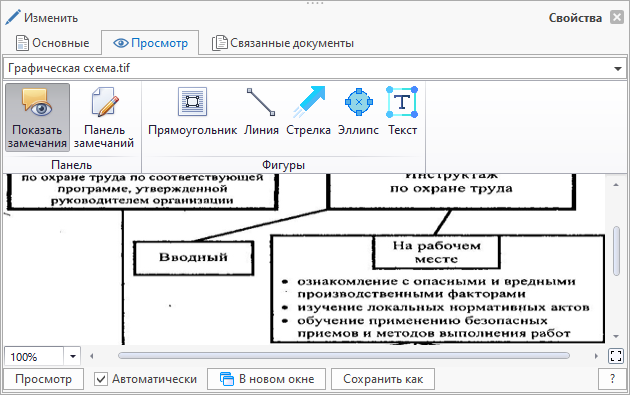Toggle fullscreen preview icon
Image resolution: width=630 pixels, height=395 pixels.
tap(616, 356)
